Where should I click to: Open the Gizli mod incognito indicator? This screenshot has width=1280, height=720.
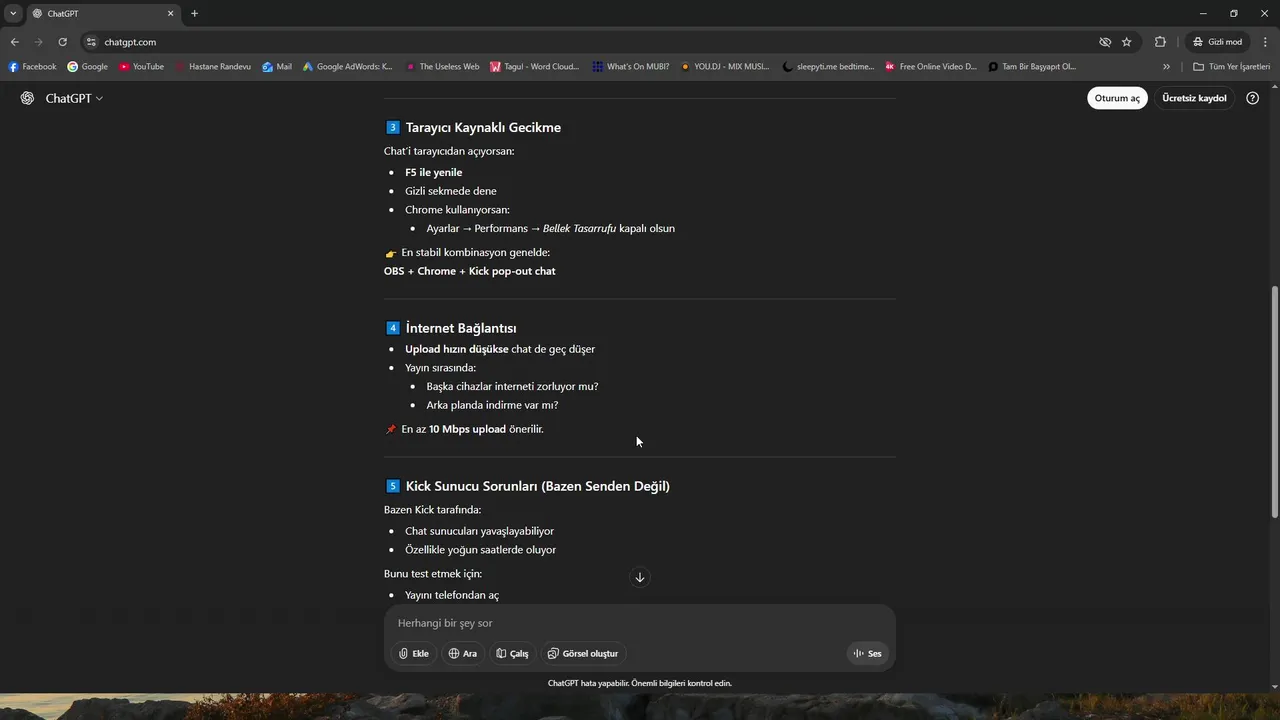1217,42
